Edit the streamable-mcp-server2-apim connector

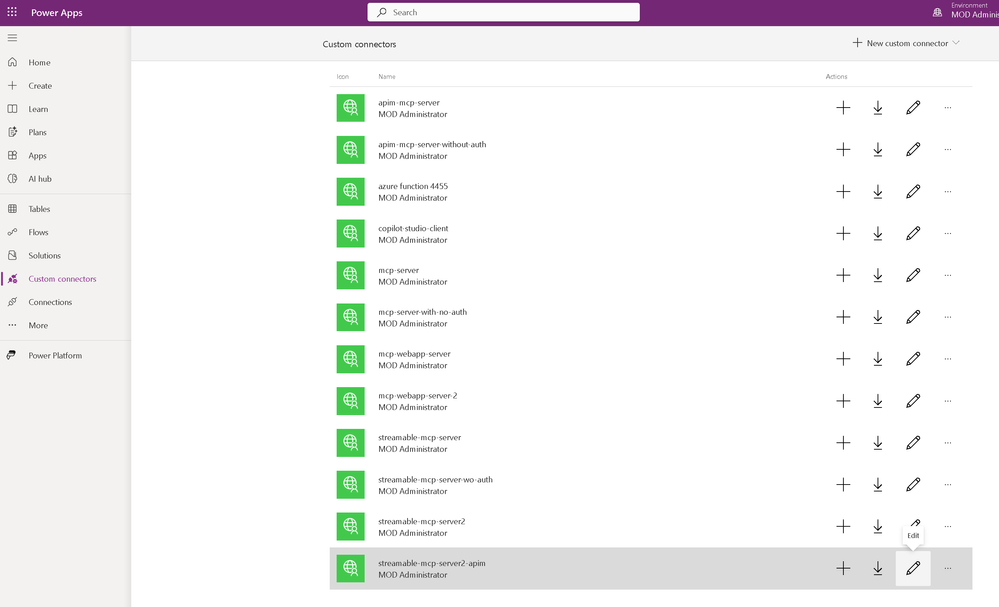tap(913, 568)
